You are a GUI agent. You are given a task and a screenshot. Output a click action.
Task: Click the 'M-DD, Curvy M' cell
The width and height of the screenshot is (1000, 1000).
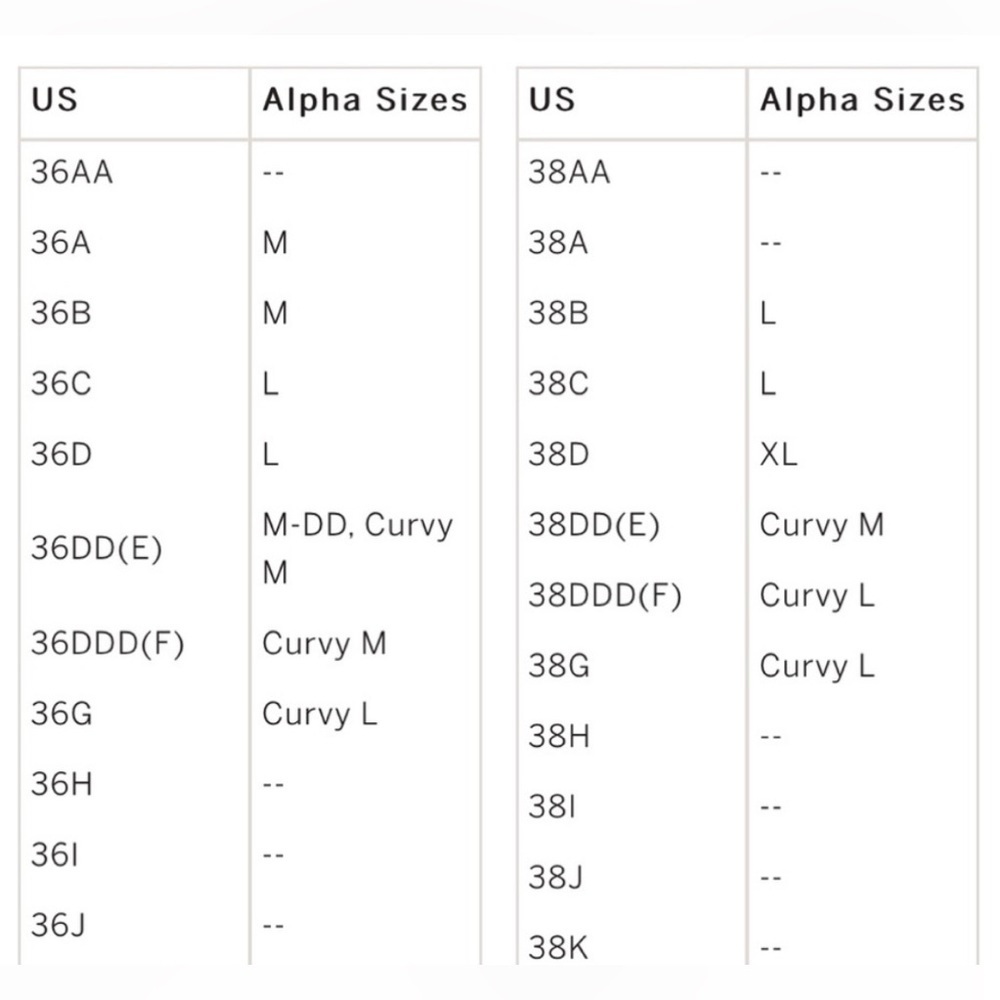(358, 548)
